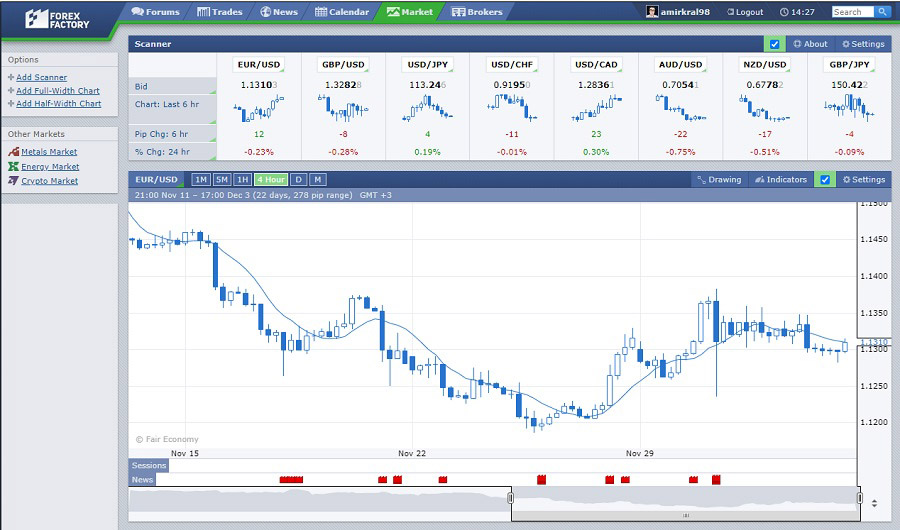The height and width of the screenshot is (530, 900).
Task: Click the current price tag on price axis
Action: click(x=874, y=342)
